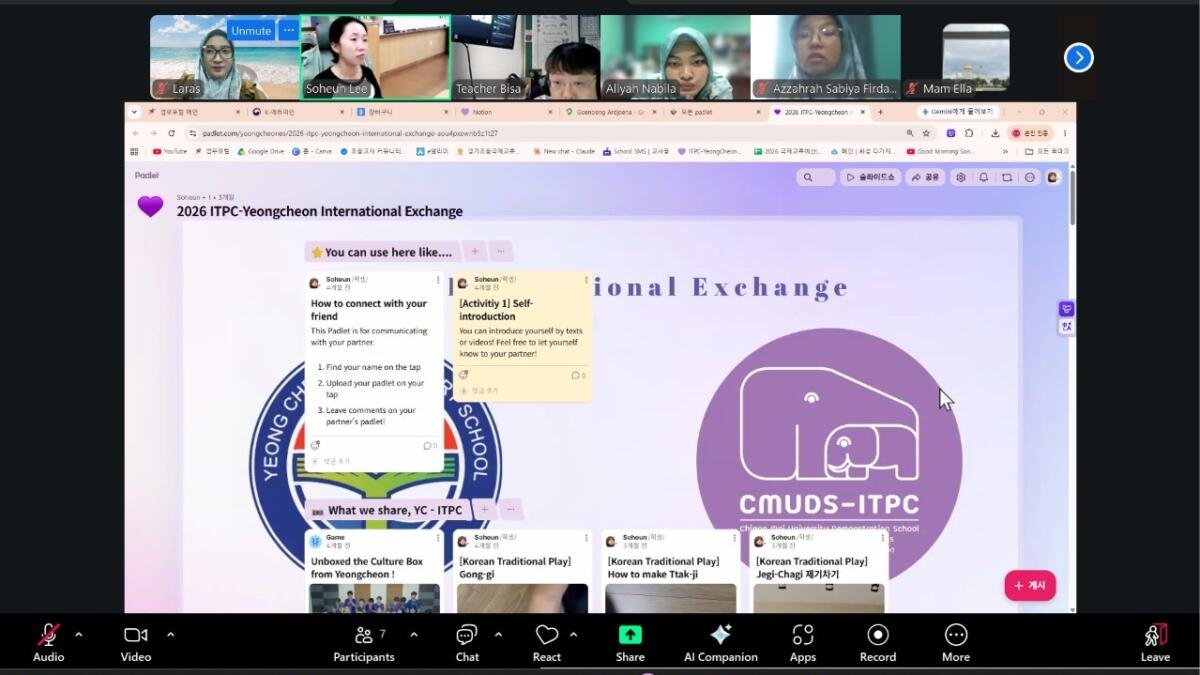1200x675 pixels.
Task: Select Soheun Lee video thumbnail
Action: (x=375, y=57)
